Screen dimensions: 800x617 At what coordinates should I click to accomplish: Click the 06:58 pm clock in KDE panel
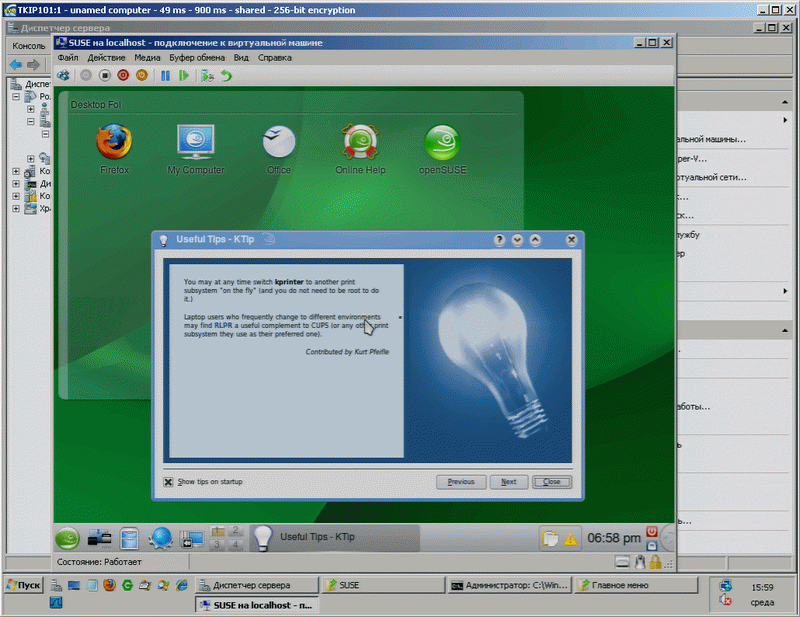614,538
